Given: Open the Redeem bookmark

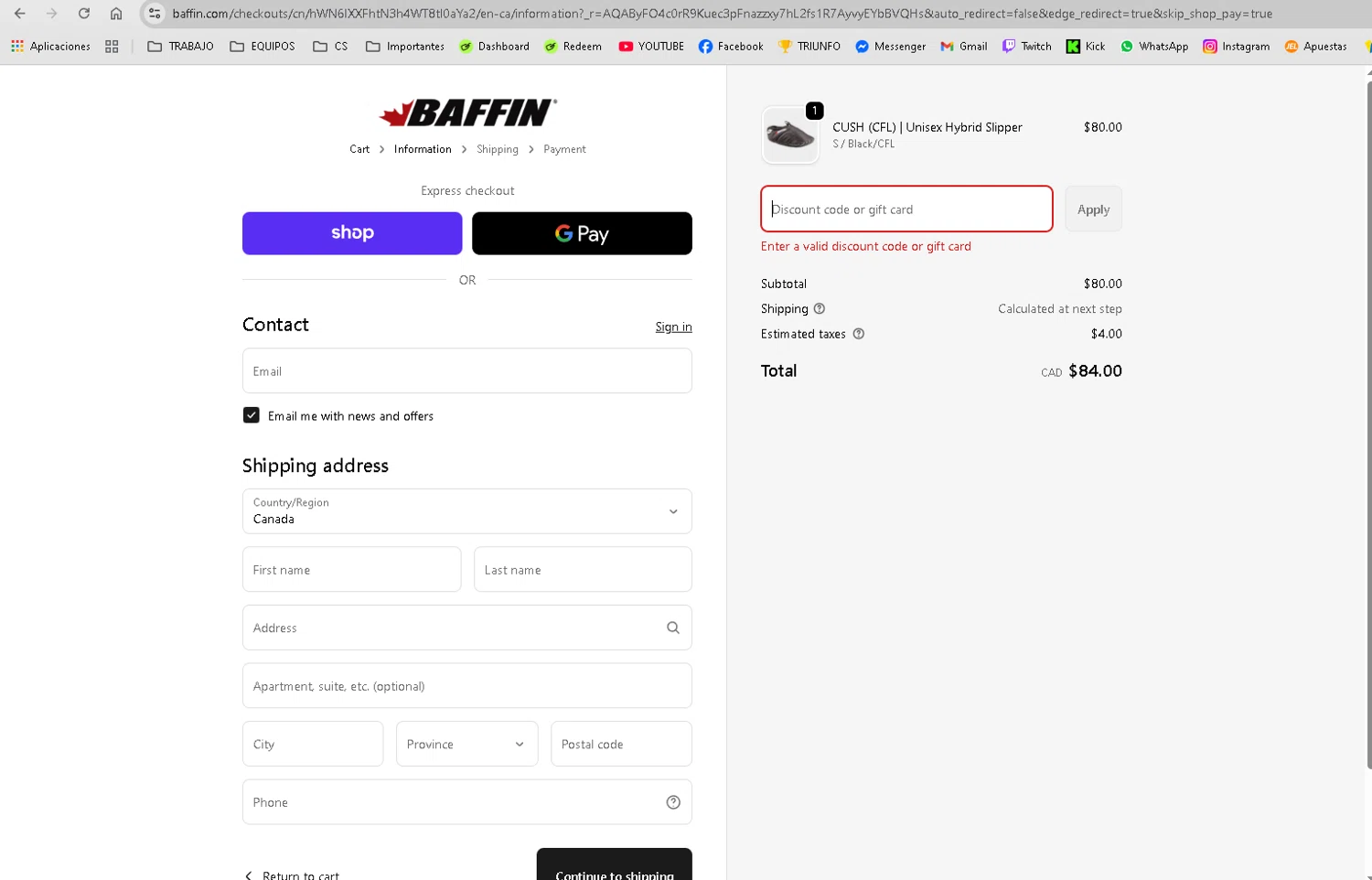Looking at the screenshot, I should tap(573, 46).
